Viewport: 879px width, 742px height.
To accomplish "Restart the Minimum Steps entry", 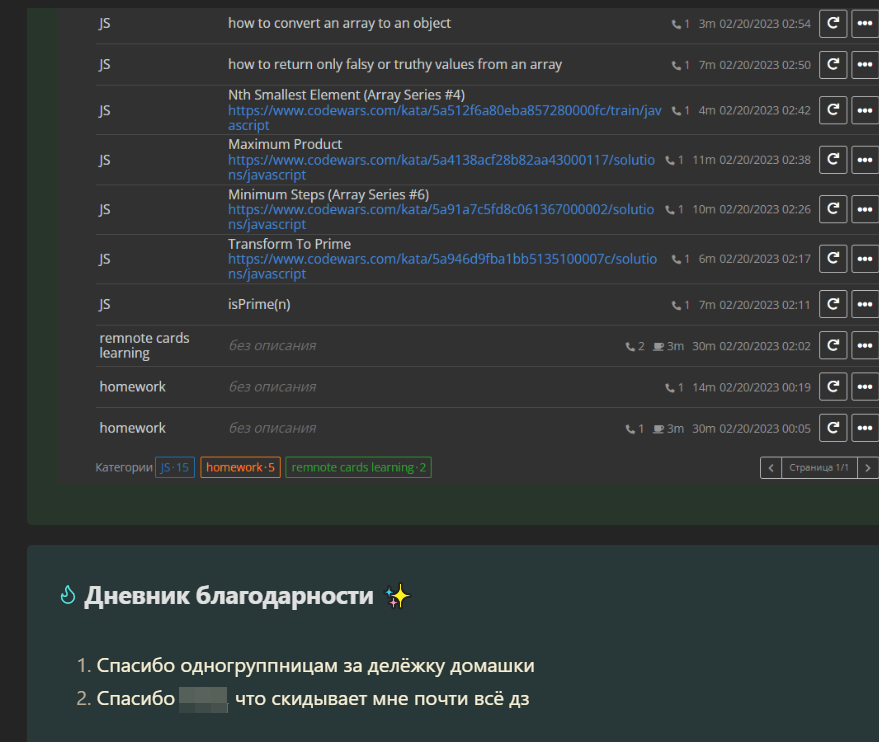I will (x=833, y=209).
